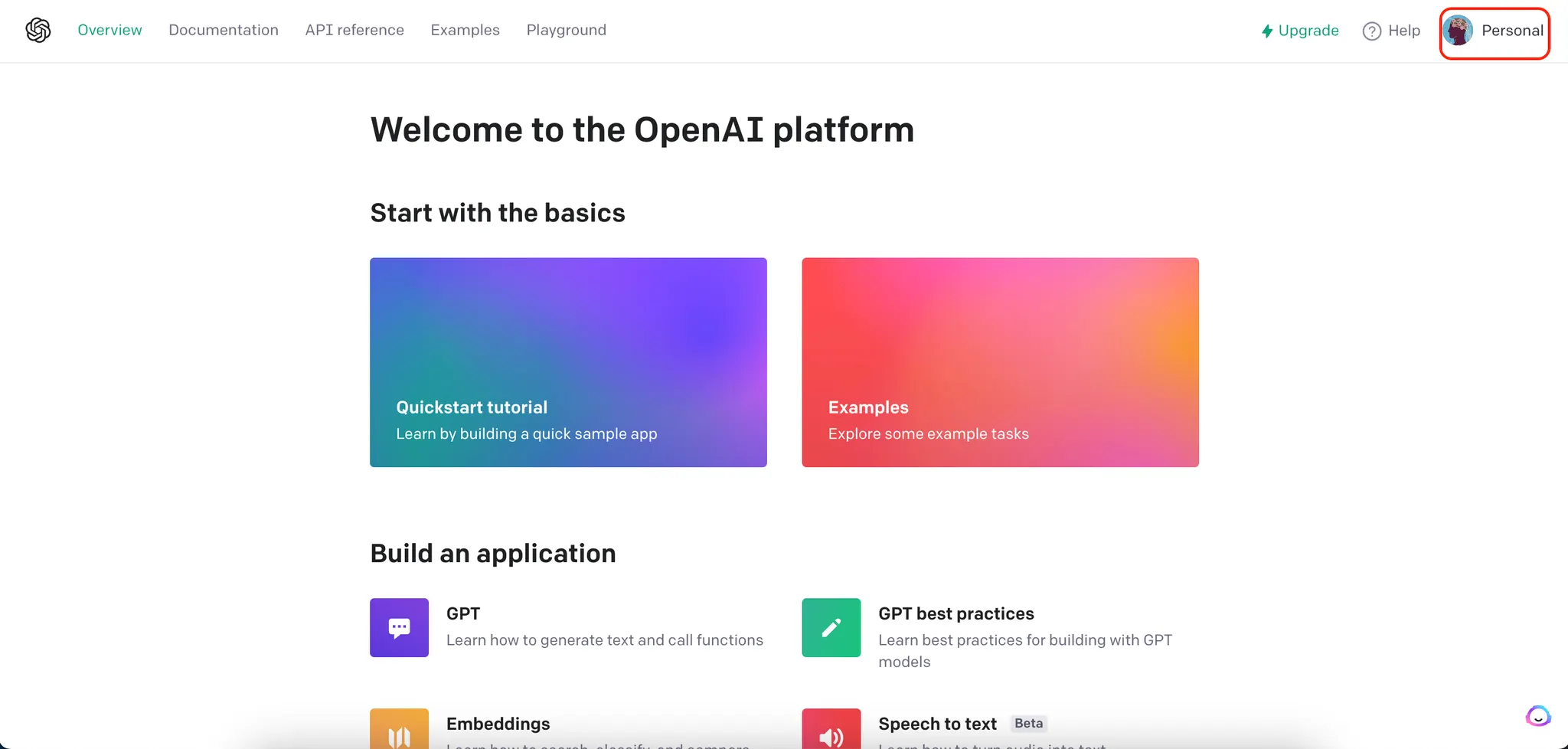Click the profile avatar picture
1568x749 pixels.
[x=1458, y=31]
